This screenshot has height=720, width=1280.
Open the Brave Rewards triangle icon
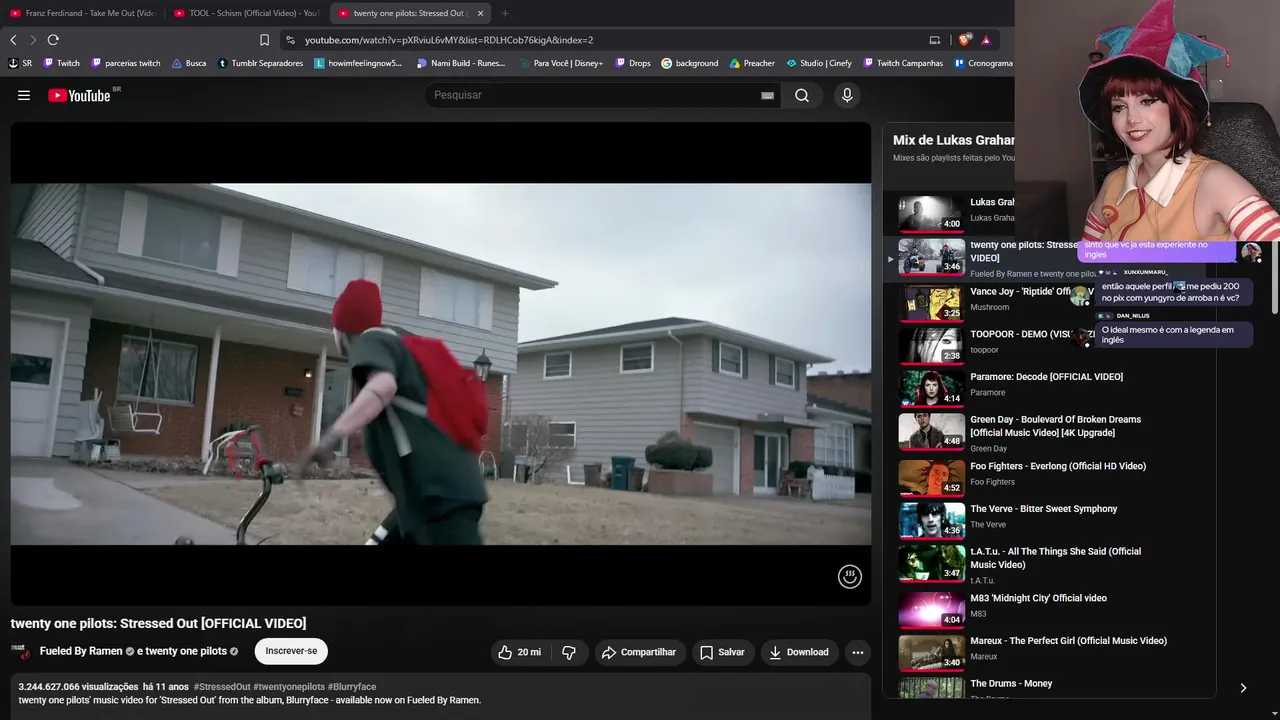986,40
